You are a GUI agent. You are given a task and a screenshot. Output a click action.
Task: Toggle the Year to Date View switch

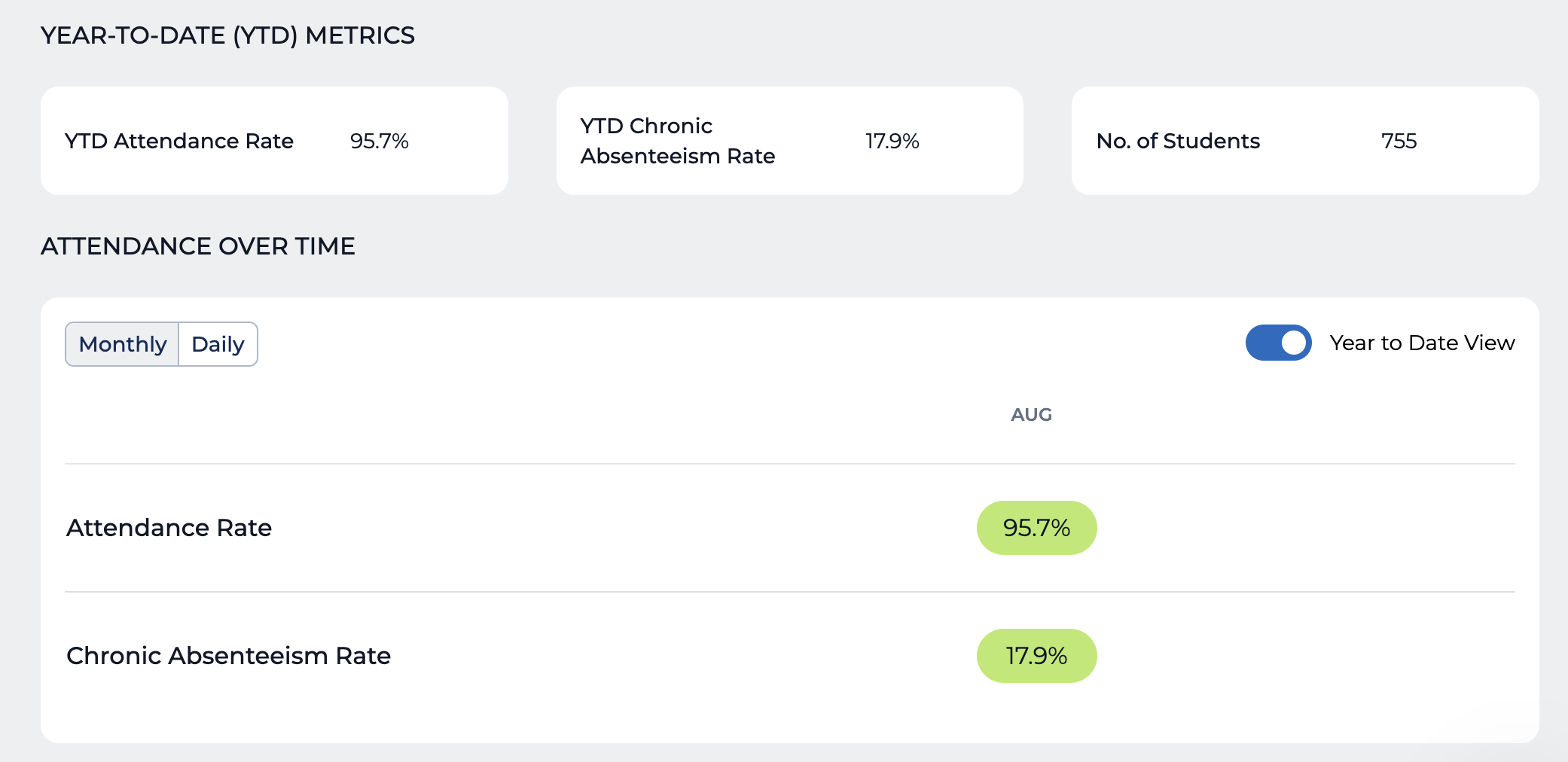coord(1278,343)
